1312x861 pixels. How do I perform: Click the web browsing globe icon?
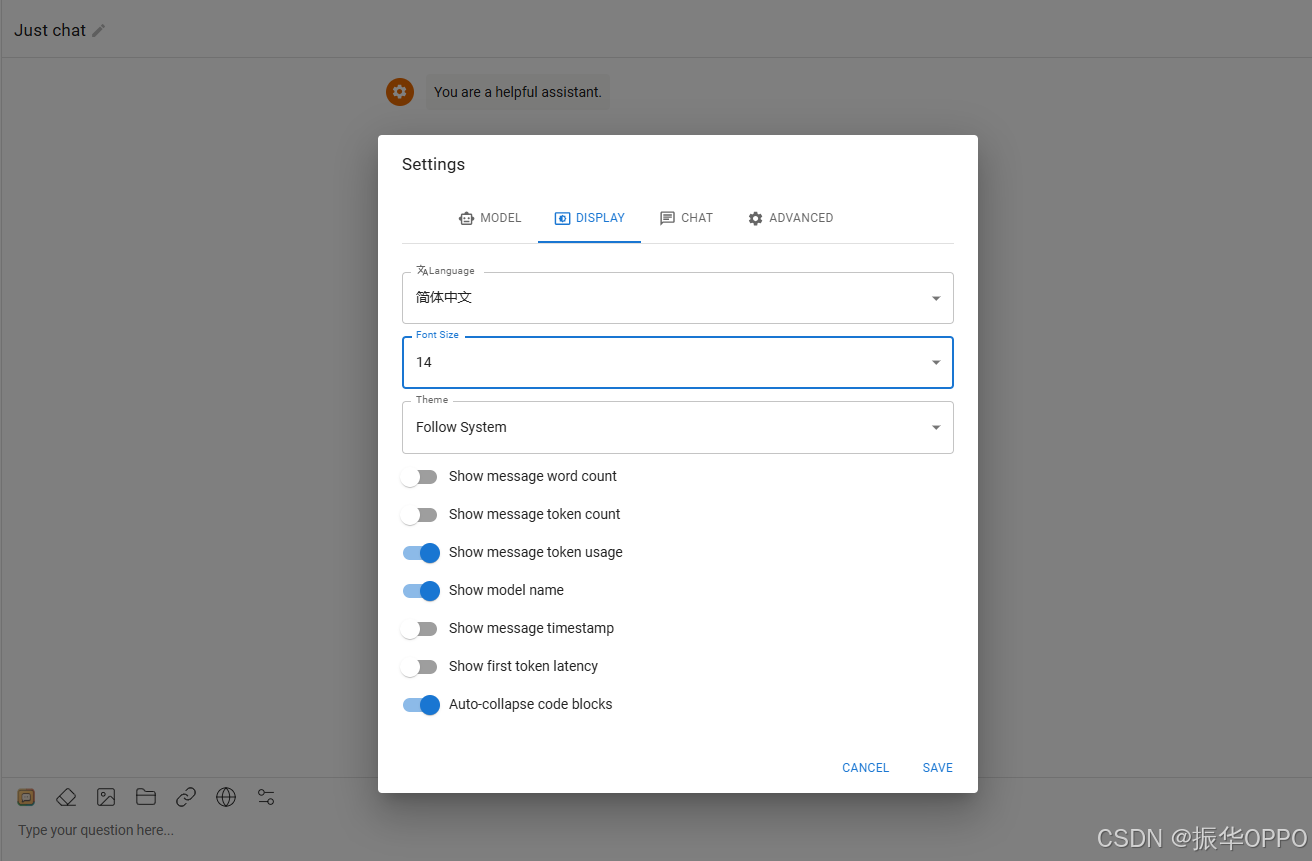tap(226, 797)
